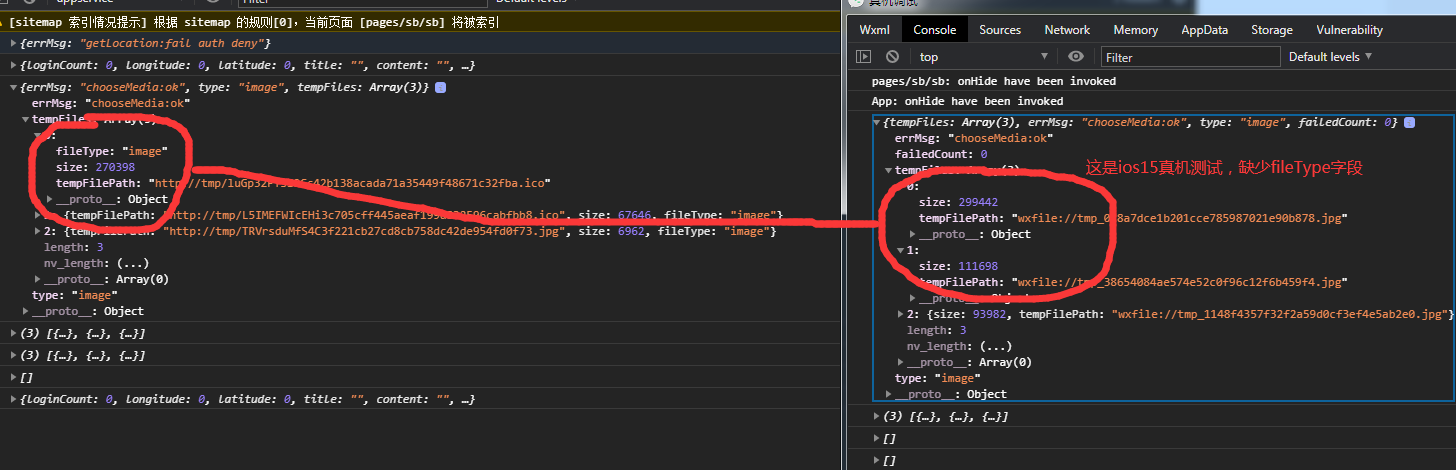Select size value 270398

point(115,167)
